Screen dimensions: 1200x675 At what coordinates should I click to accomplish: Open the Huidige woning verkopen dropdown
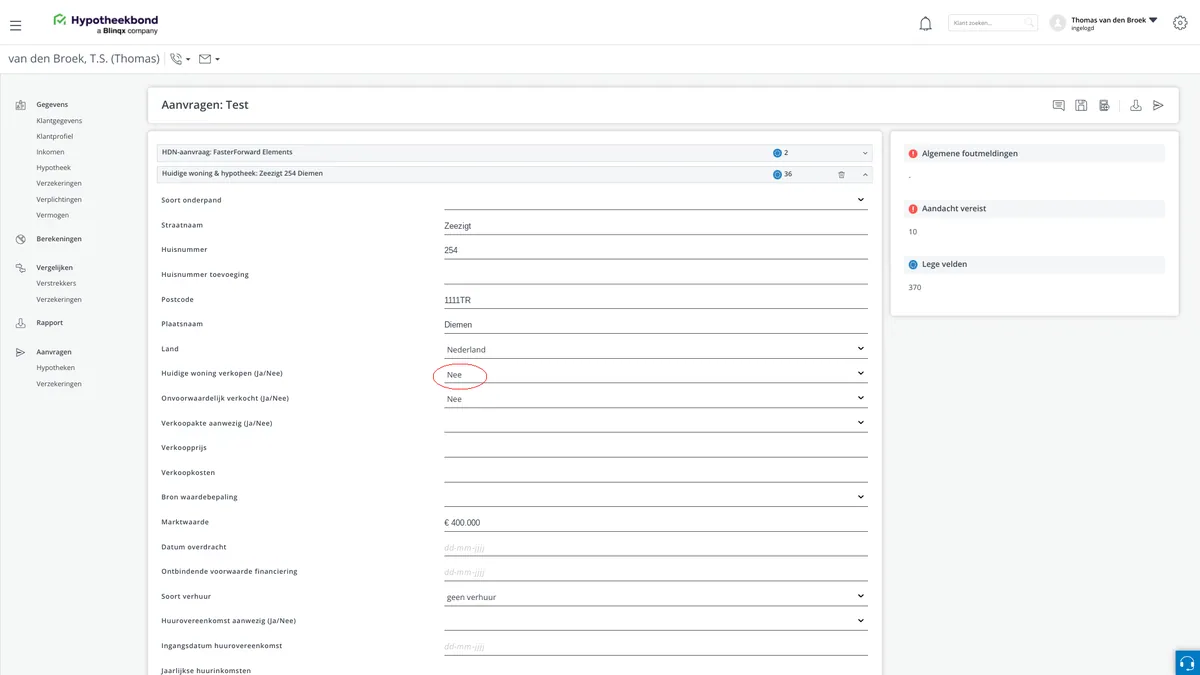tap(656, 374)
